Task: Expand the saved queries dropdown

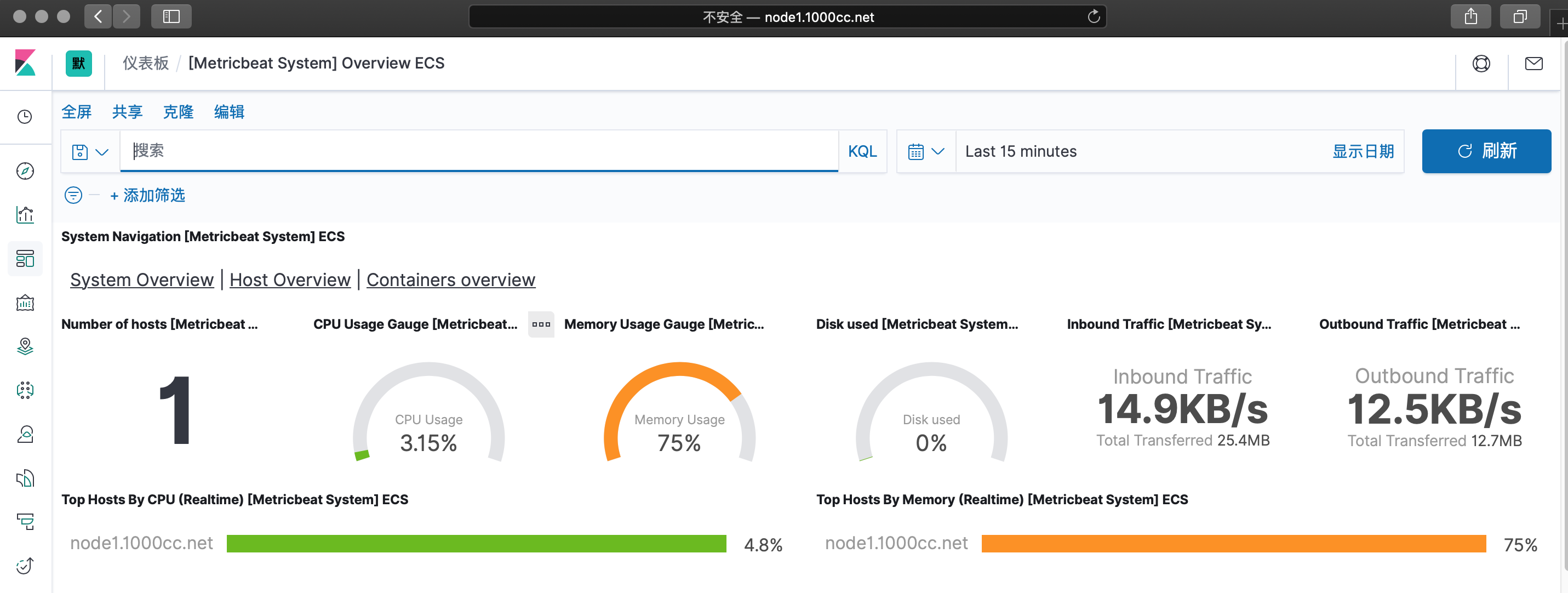Action: pos(90,152)
